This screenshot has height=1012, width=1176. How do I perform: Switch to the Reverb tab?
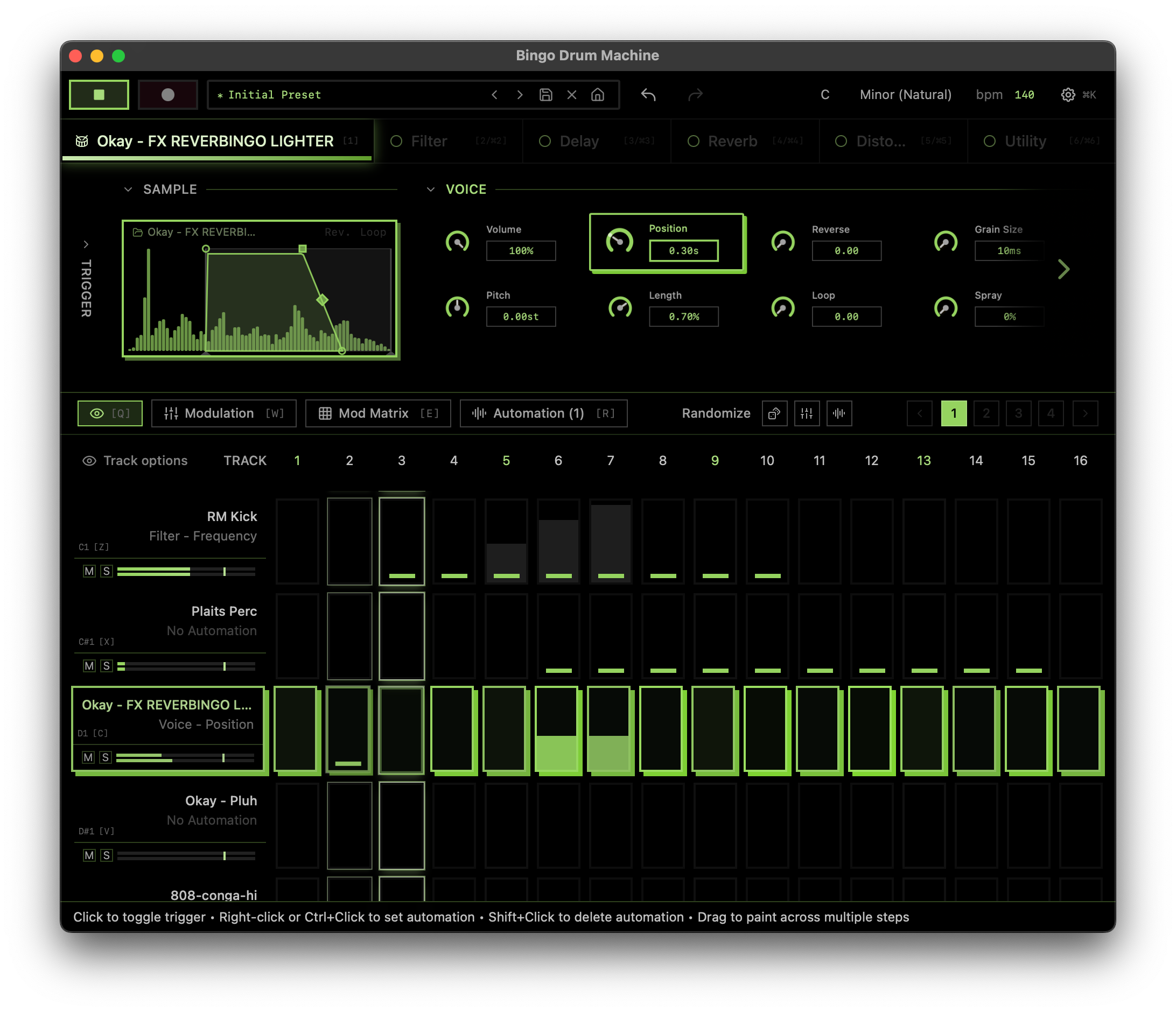(x=732, y=141)
